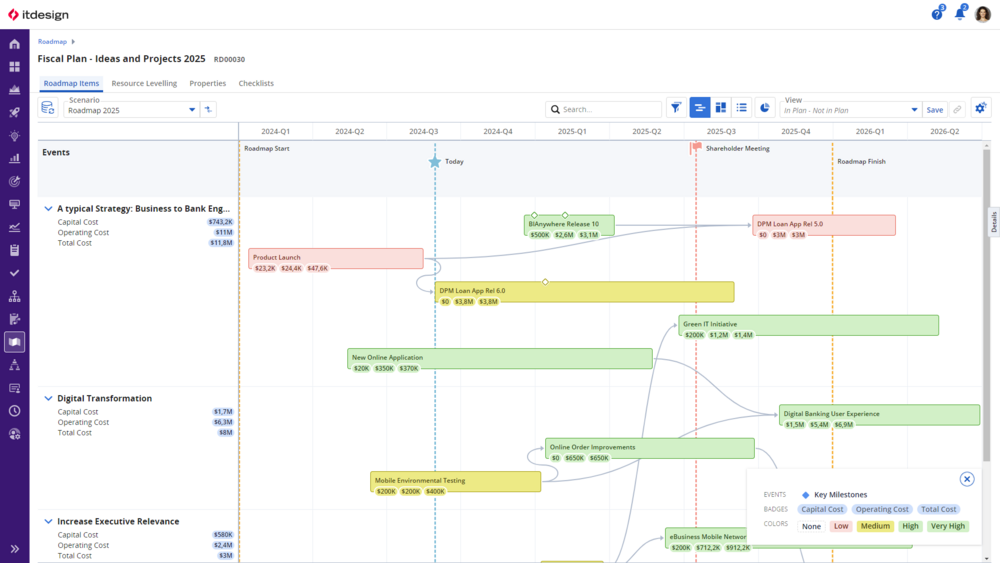Collapse the Digital Transformation group
Screen dimensions: 1000x563
coord(48,398)
